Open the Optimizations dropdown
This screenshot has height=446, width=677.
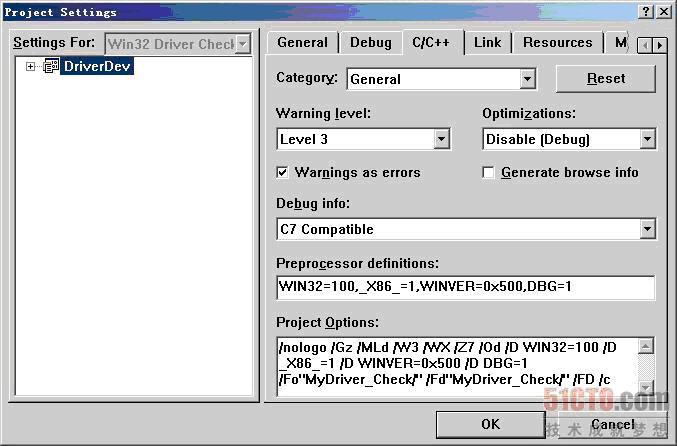[647, 139]
